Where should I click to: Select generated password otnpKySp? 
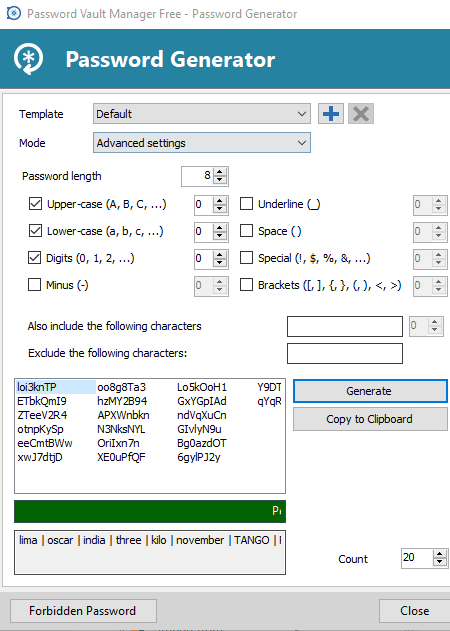40,429
